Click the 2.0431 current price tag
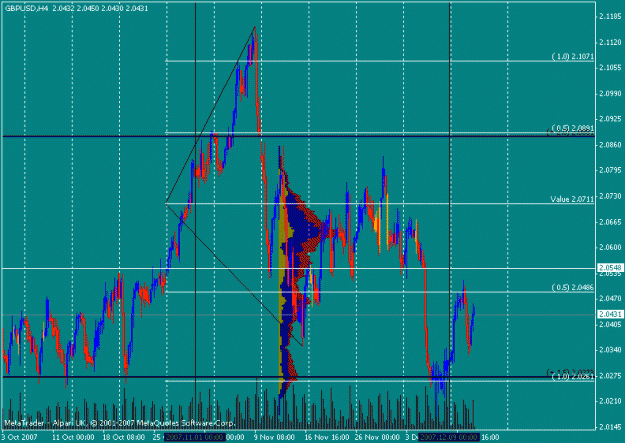This screenshot has height=443, width=625. coord(610,314)
